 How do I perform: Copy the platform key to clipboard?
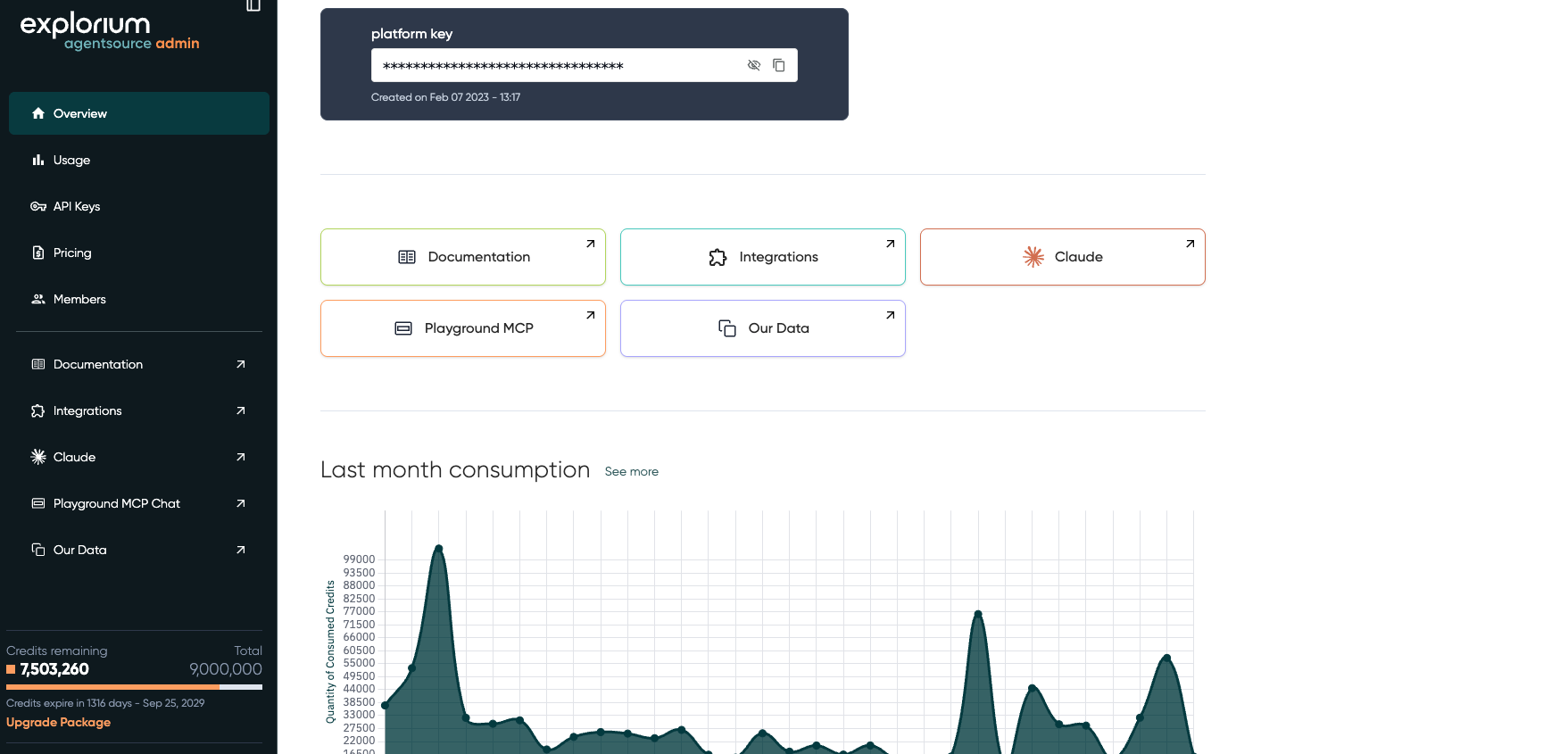tap(779, 65)
